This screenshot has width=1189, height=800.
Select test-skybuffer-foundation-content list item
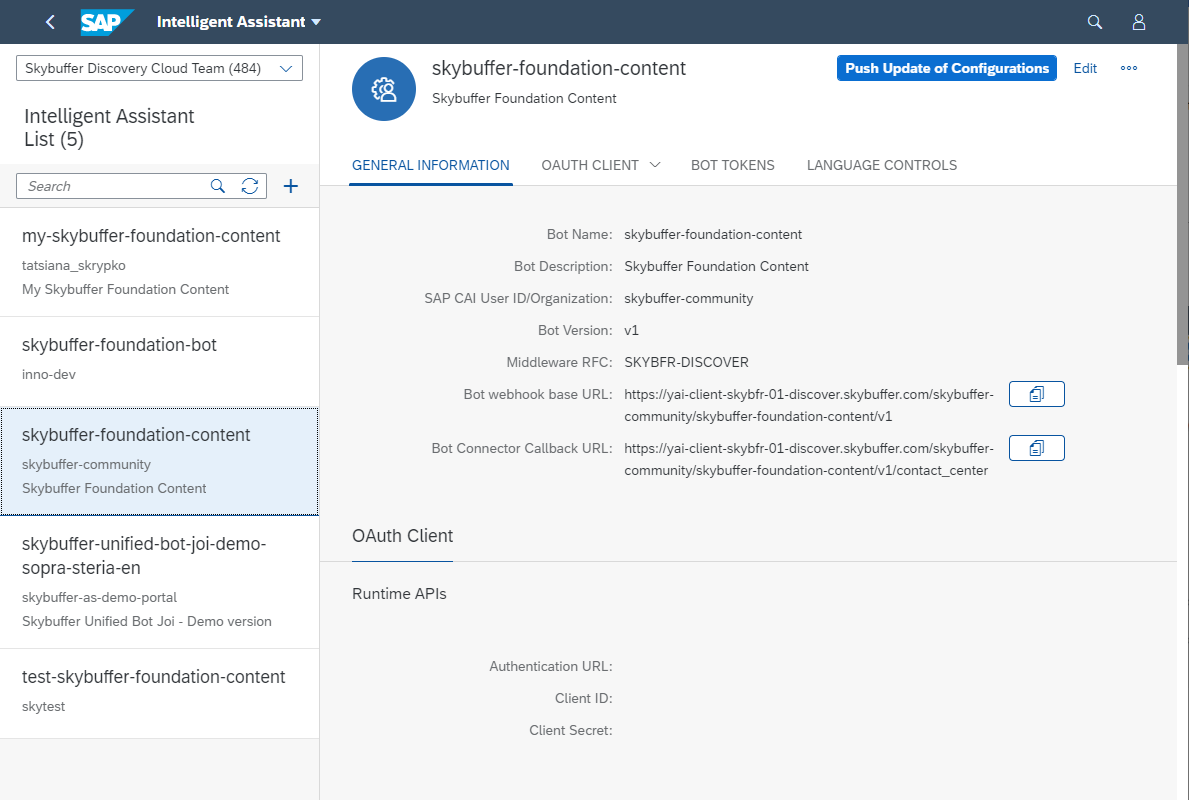click(159, 694)
